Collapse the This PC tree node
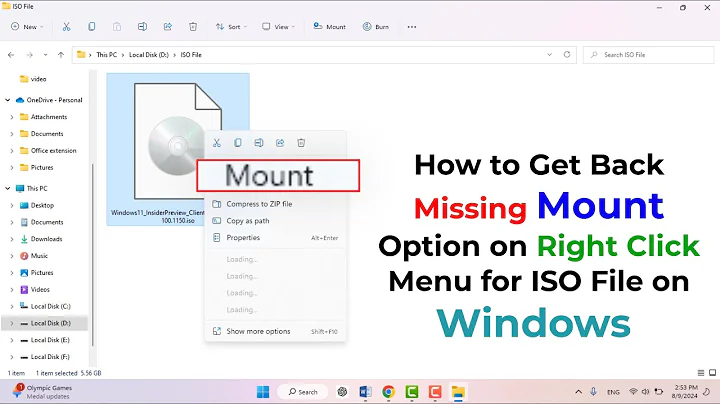This screenshot has width=720, height=404. point(8,189)
